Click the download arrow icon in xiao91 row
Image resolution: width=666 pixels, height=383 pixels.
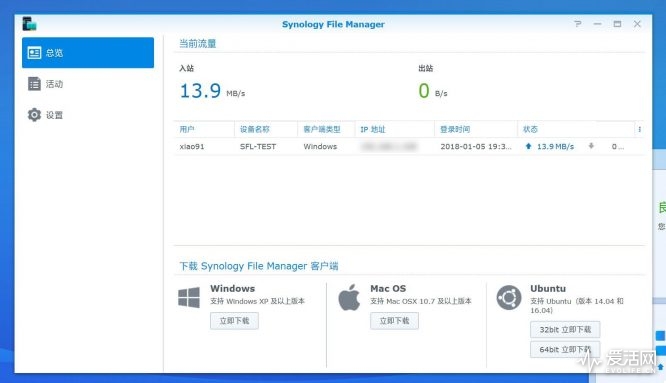click(591, 146)
